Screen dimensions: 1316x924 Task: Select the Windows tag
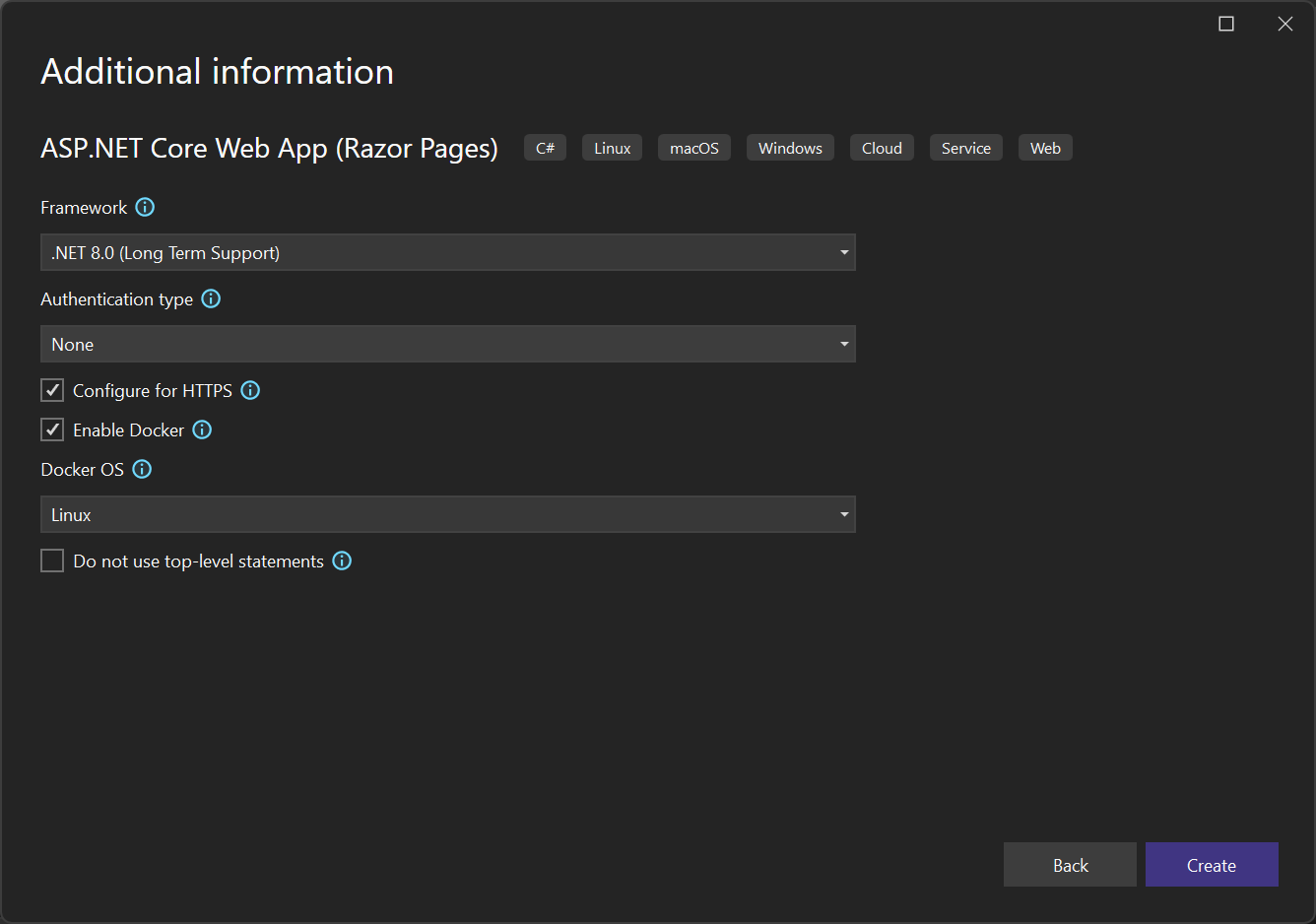[790, 147]
